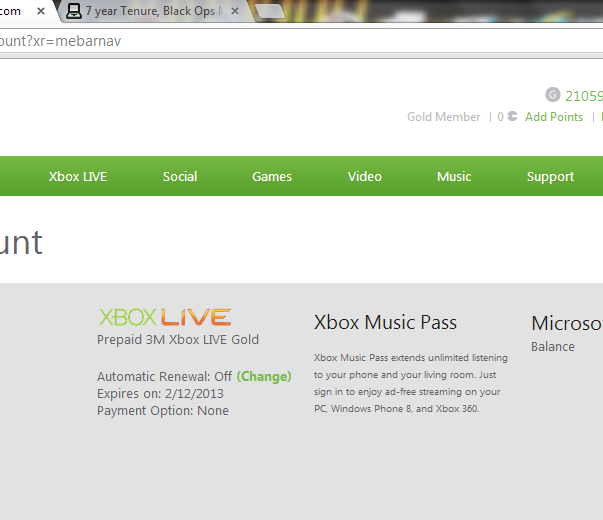The height and width of the screenshot is (520, 603).
Task: Click the address bar URL field
Action: [302, 41]
